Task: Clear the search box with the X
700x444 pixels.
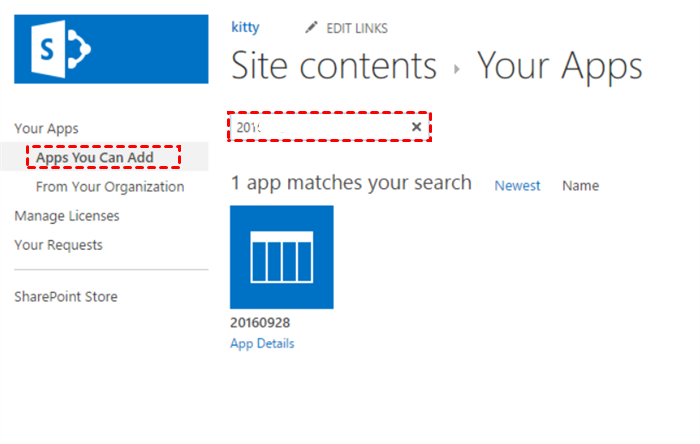Action: (416, 127)
